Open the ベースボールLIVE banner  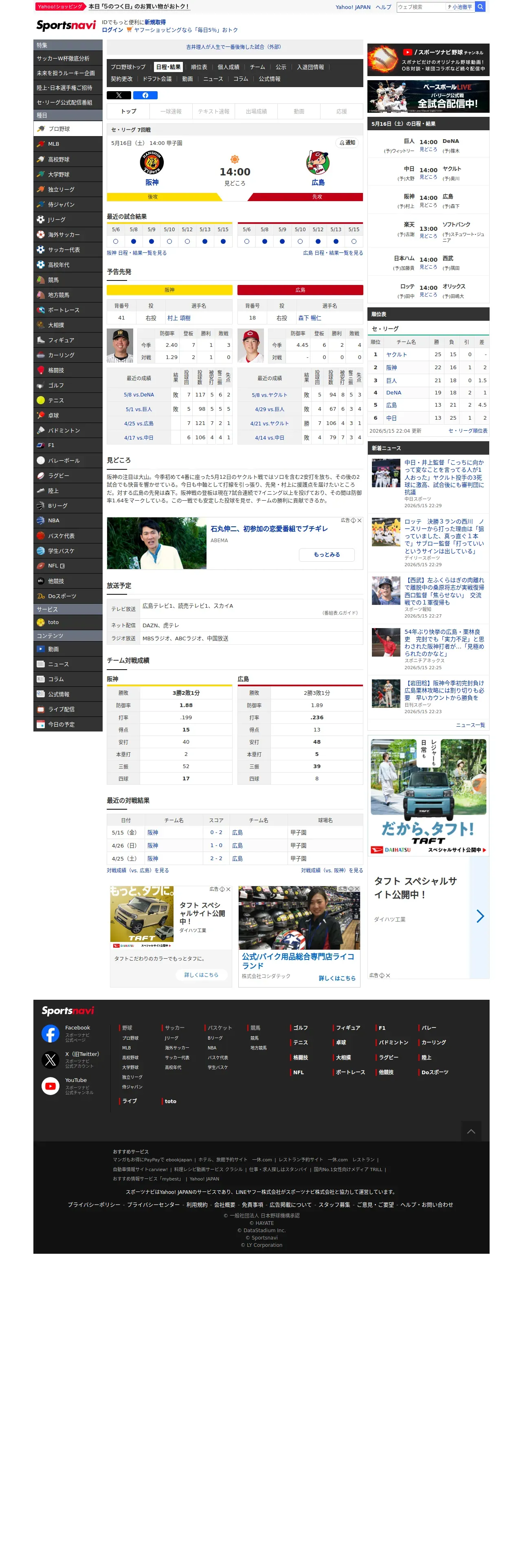[x=428, y=96]
